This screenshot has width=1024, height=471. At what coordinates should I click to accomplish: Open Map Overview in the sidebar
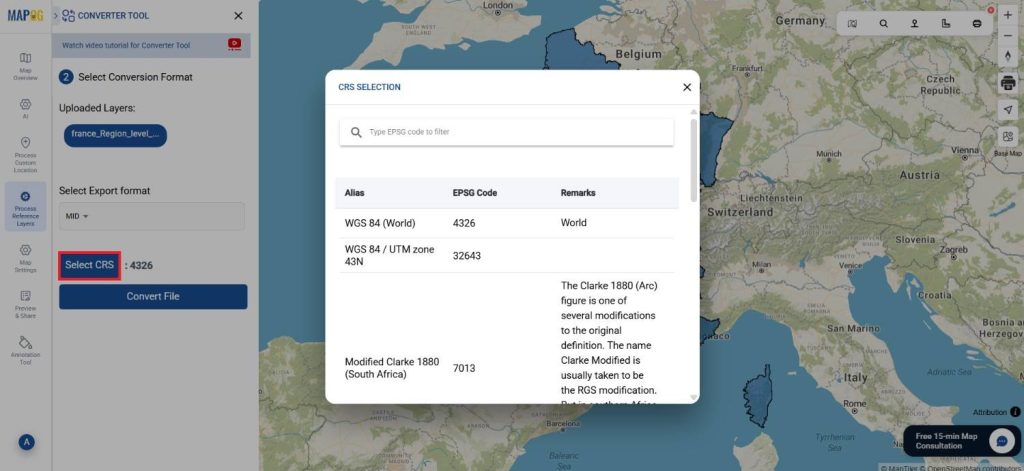click(x=25, y=64)
